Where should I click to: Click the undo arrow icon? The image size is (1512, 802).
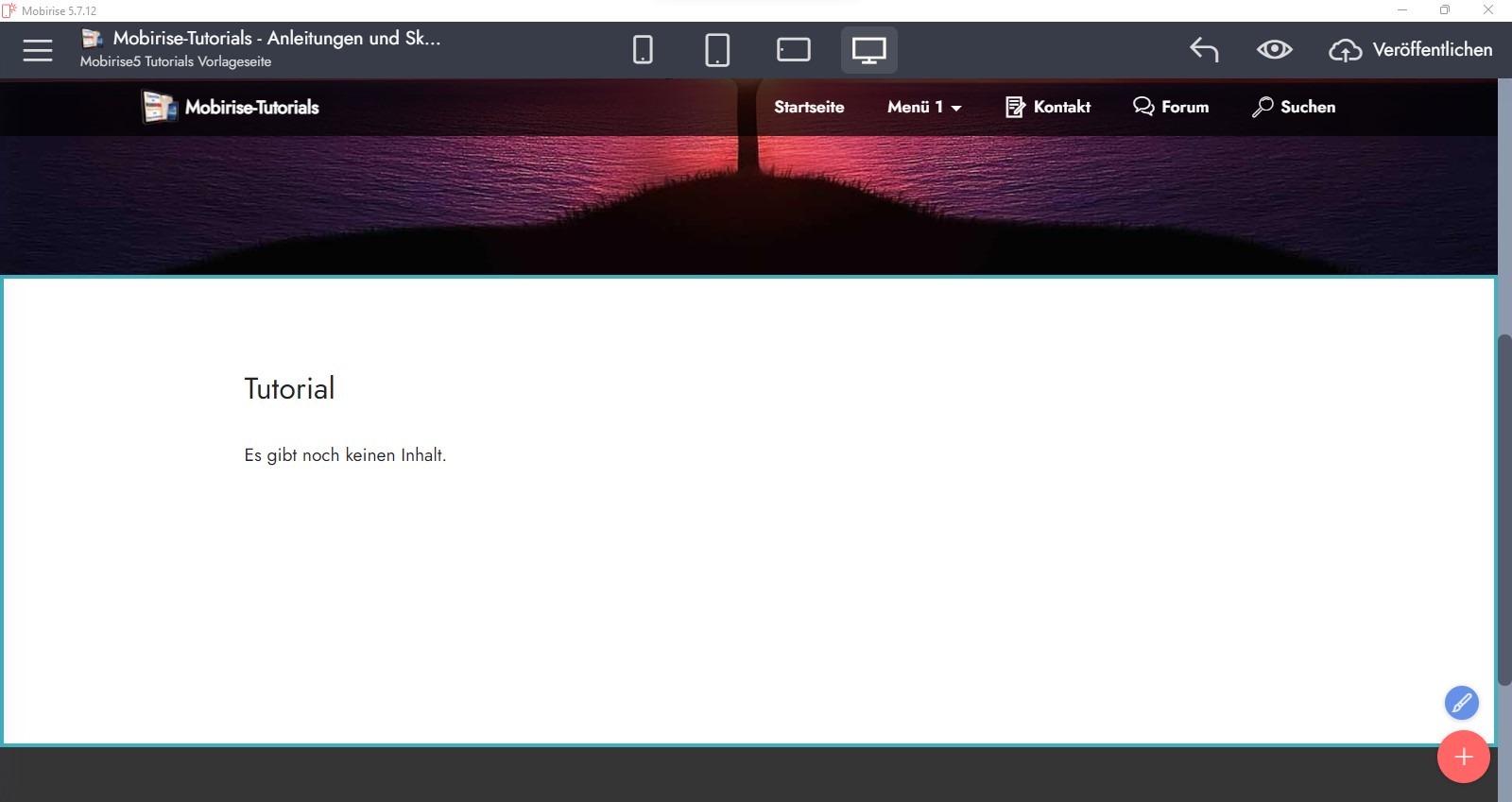click(x=1204, y=50)
